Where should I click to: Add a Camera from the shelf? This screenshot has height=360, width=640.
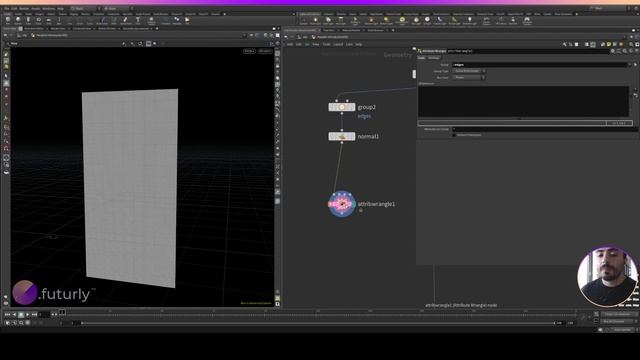coord(303,20)
